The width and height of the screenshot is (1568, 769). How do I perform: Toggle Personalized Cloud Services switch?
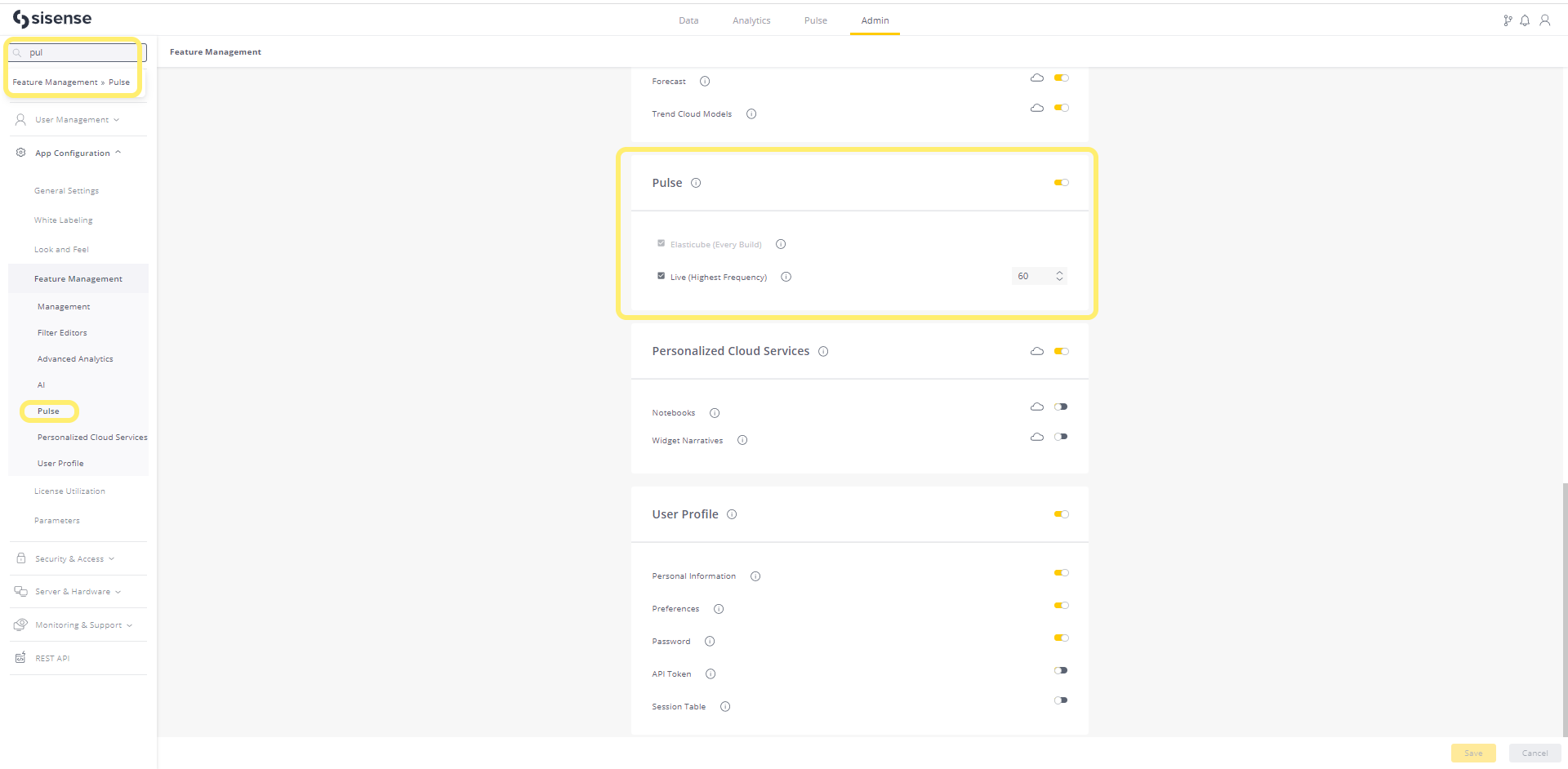pyautogui.click(x=1061, y=351)
